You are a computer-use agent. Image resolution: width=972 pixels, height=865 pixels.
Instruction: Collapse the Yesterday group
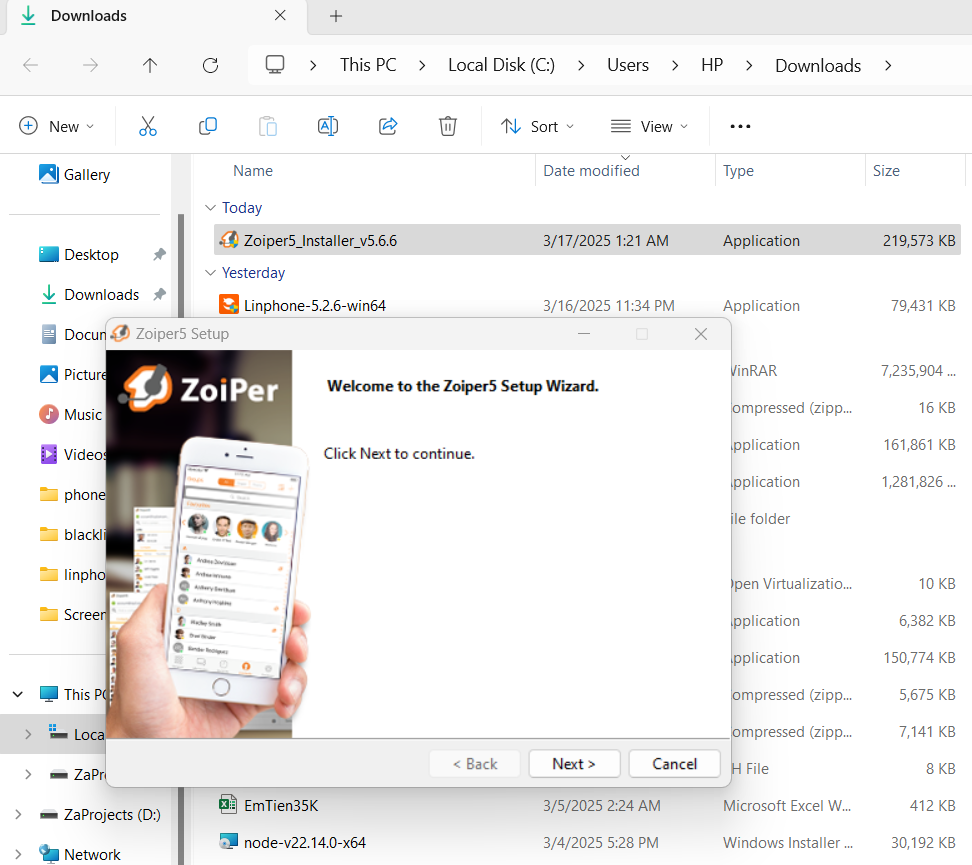pyautogui.click(x=210, y=273)
